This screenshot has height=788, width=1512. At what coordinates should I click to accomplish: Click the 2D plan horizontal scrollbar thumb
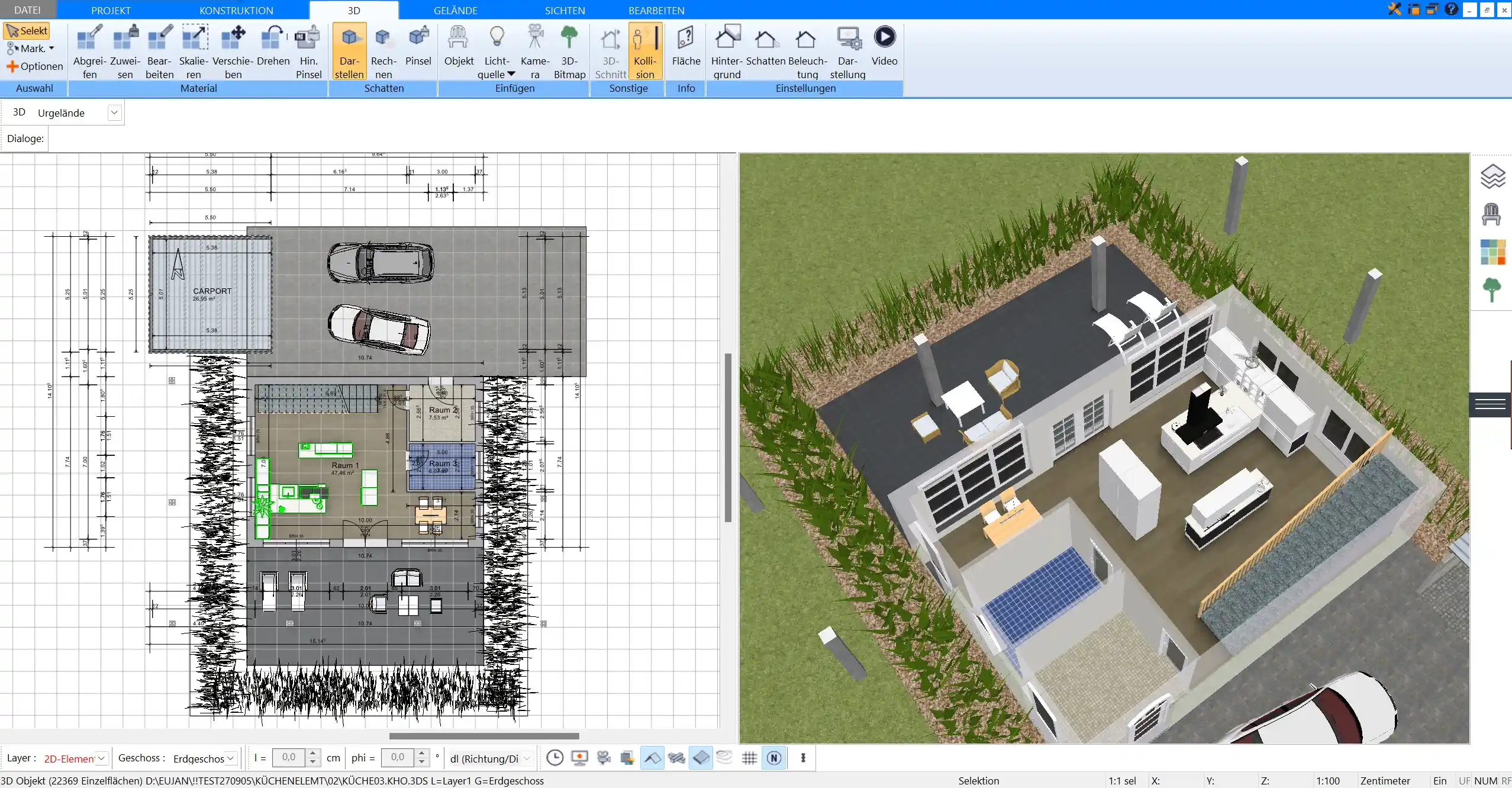click(x=484, y=736)
